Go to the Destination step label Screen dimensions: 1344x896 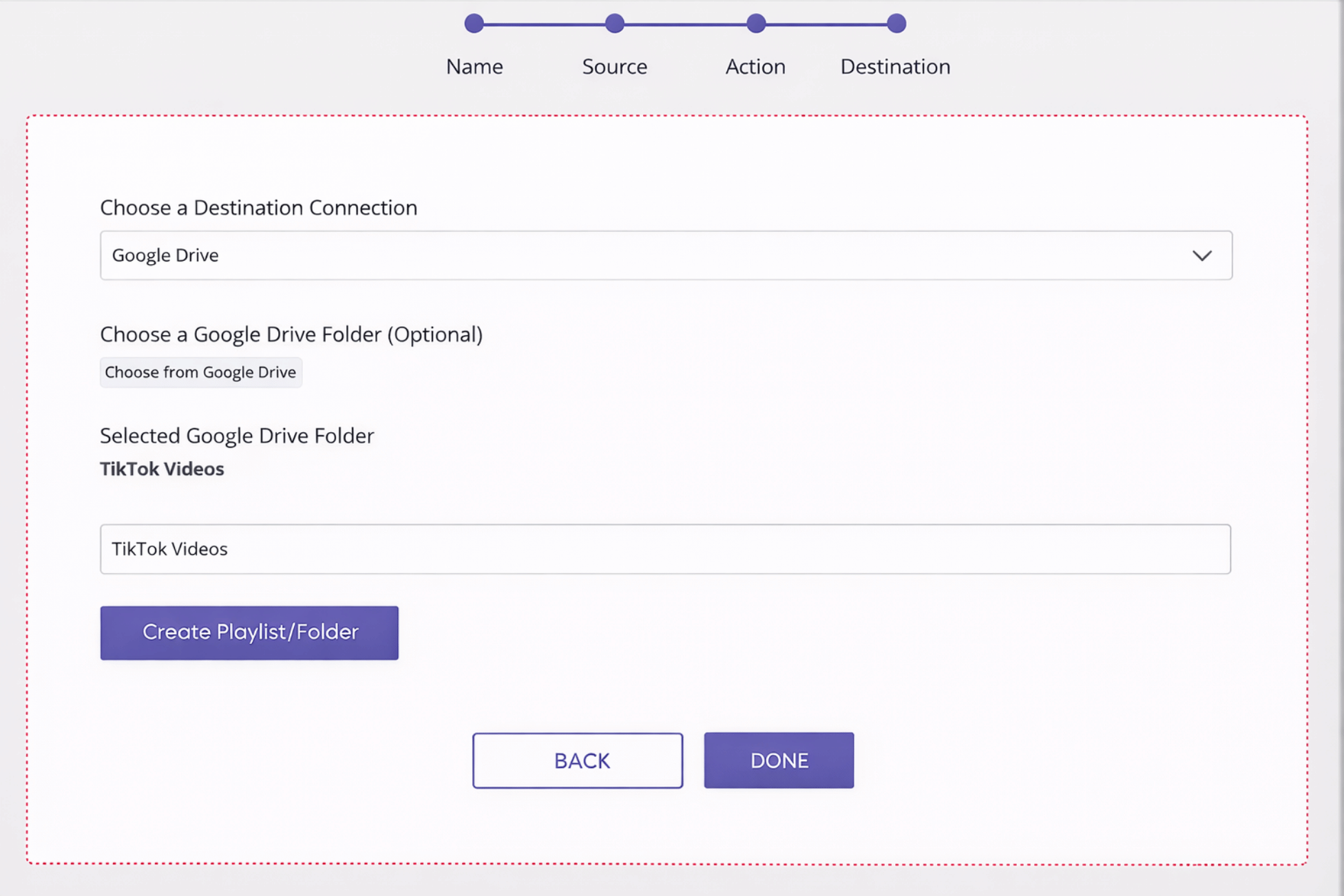pos(895,67)
